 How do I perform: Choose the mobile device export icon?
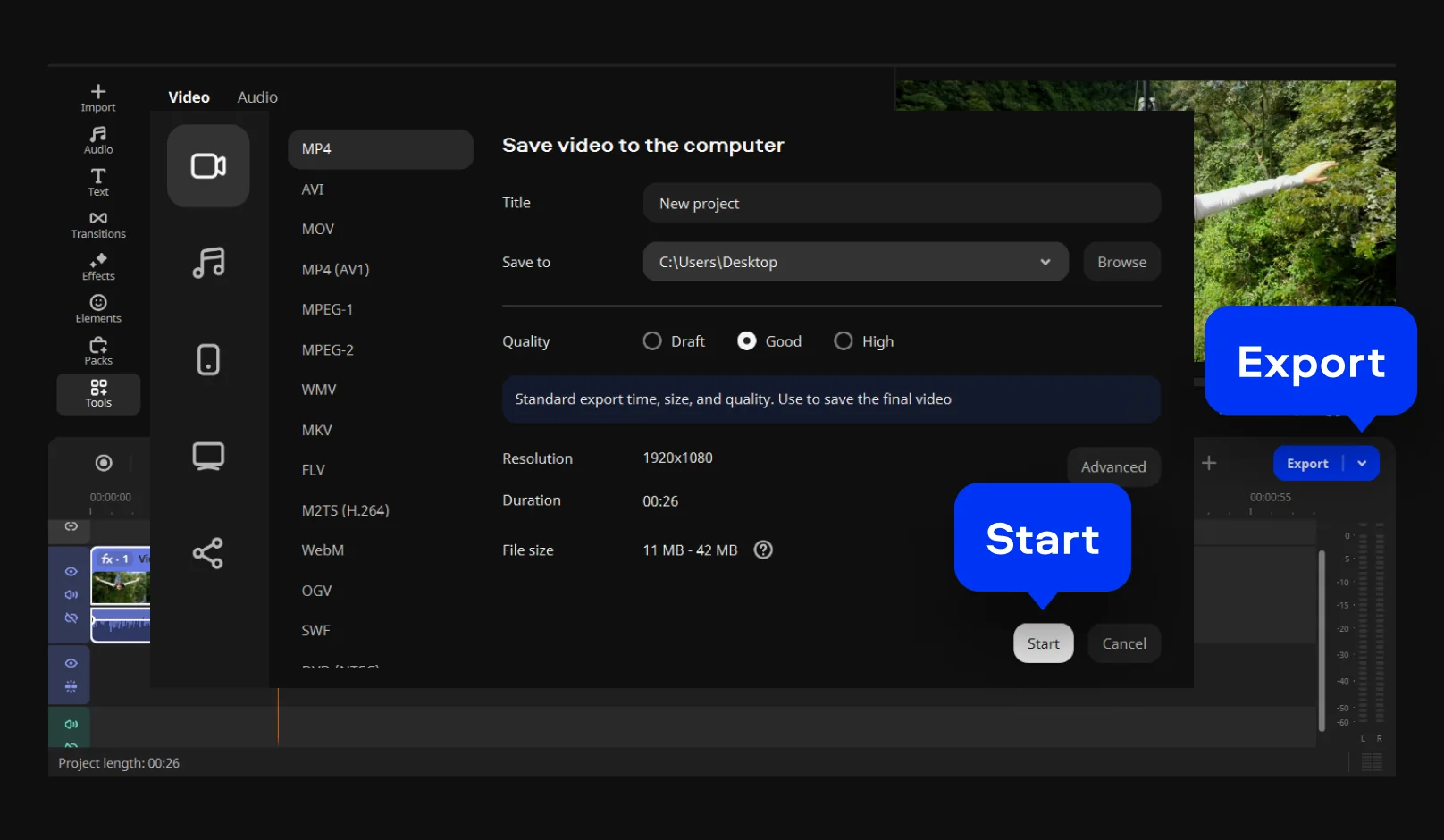coord(208,359)
